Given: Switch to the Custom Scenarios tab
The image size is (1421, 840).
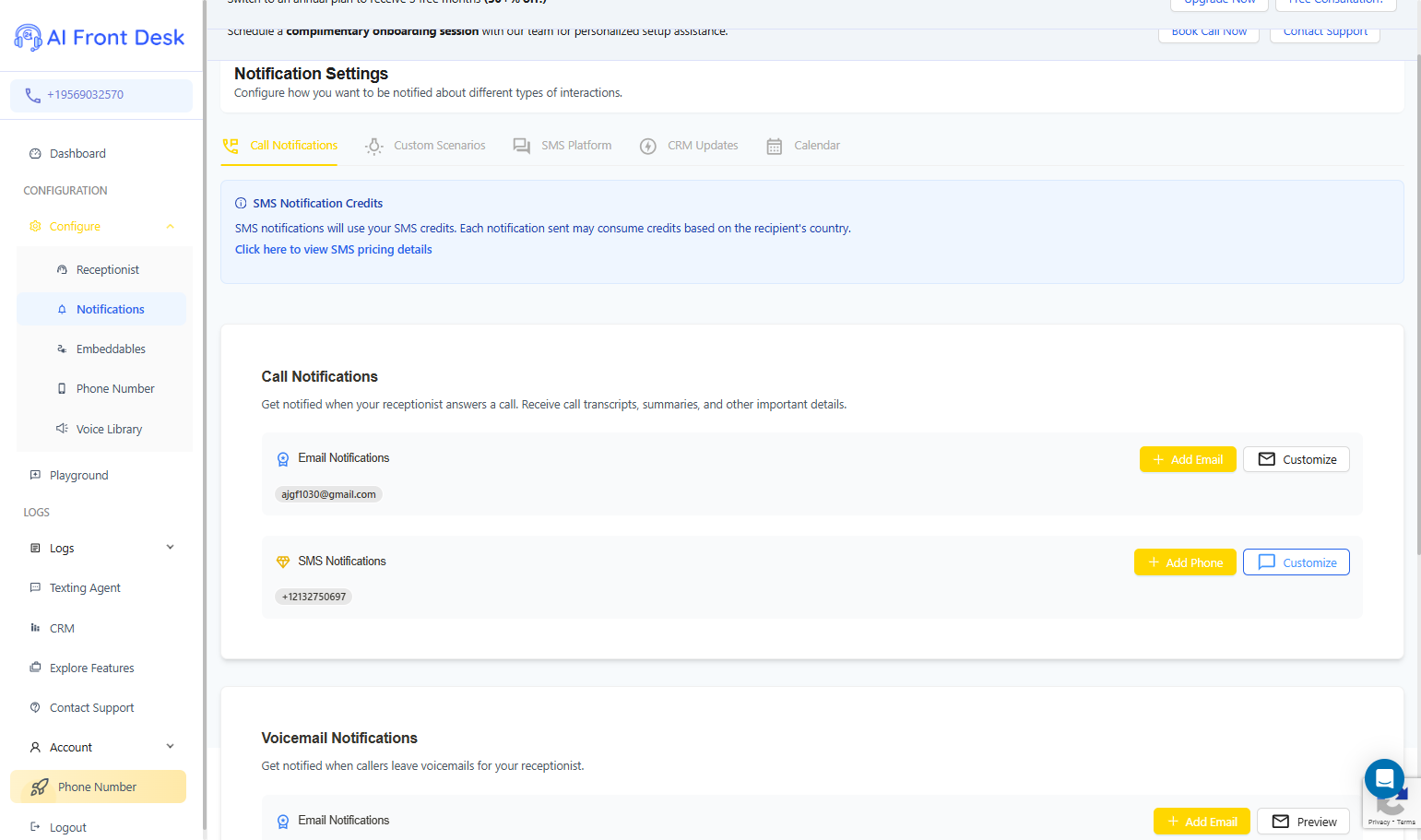Looking at the screenshot, I should click(425, 146).
